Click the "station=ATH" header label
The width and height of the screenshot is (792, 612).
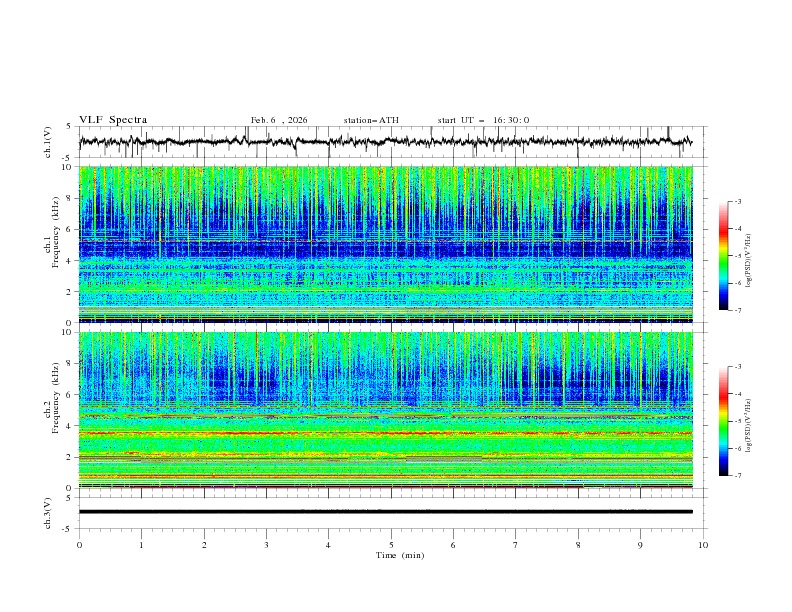[x=371, y=120]
